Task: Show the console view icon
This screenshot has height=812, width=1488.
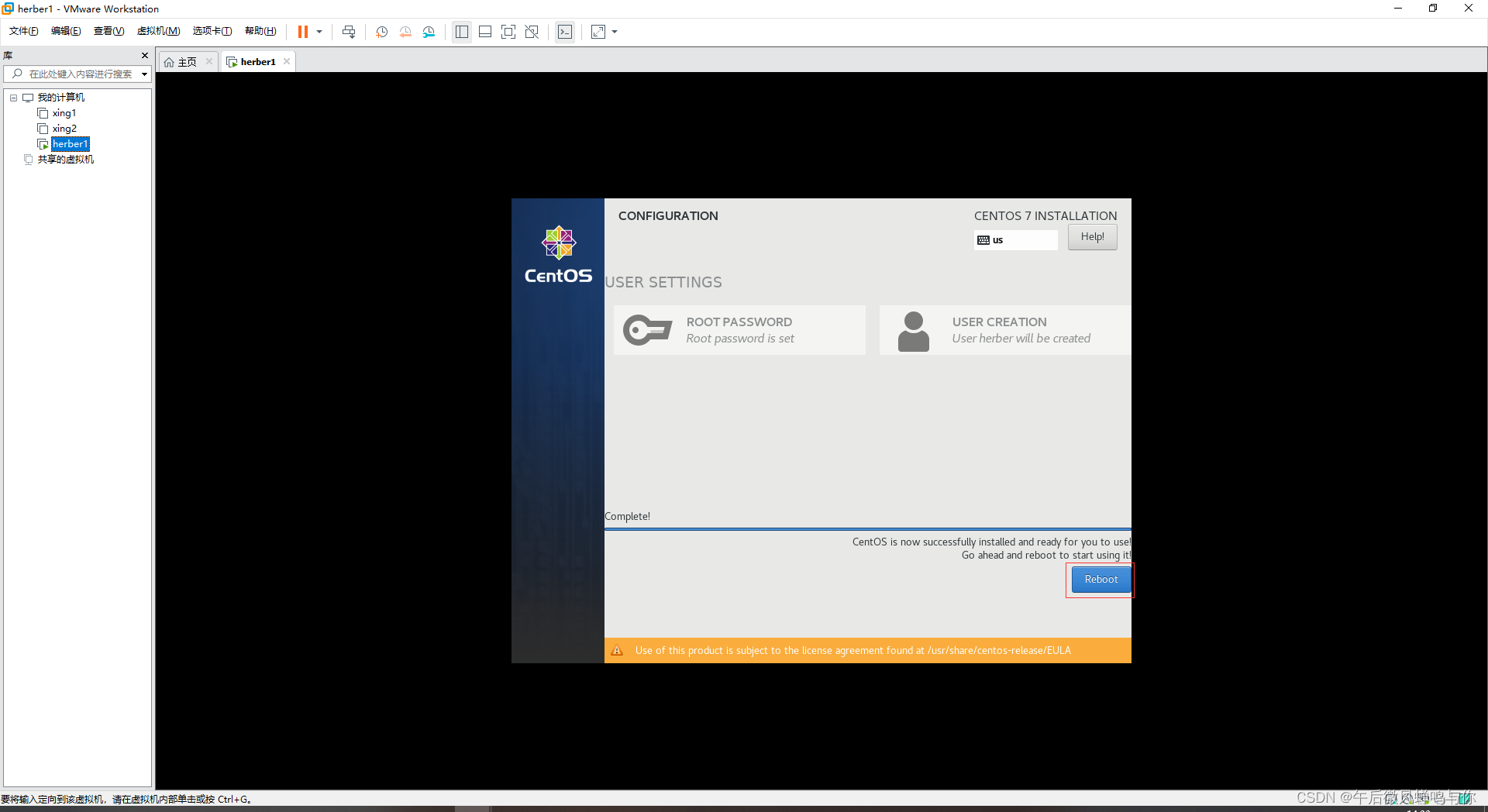Action: click(x=565, y=32)
